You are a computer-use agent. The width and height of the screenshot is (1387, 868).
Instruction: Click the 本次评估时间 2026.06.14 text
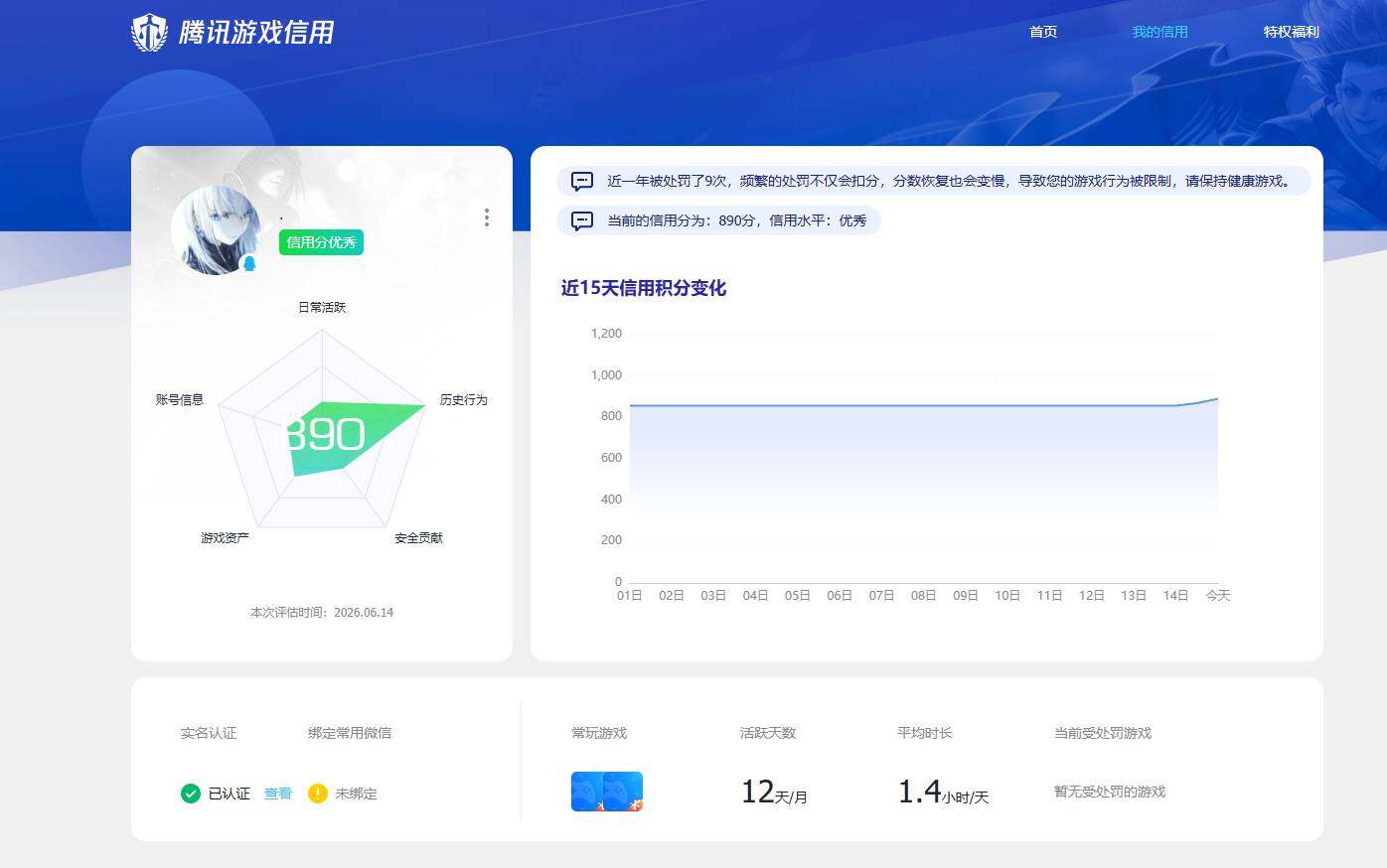tap(322, 613)
